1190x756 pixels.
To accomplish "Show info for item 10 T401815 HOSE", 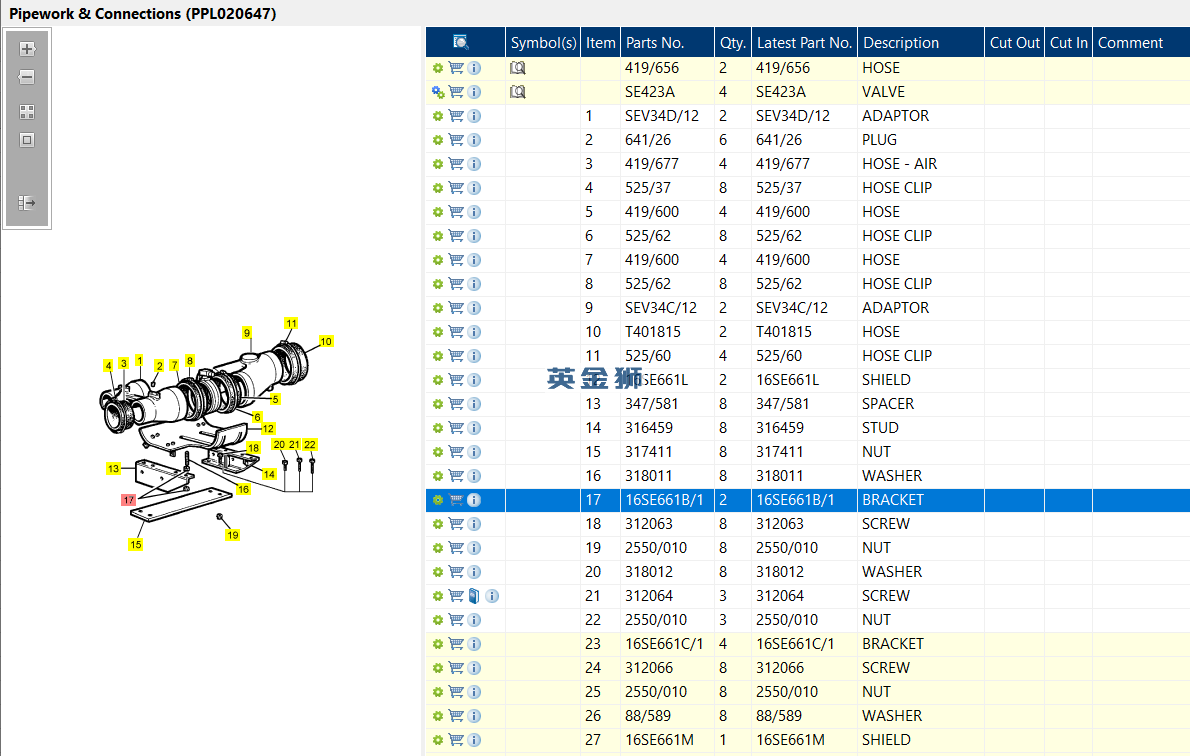I will (x=474, y=332).
